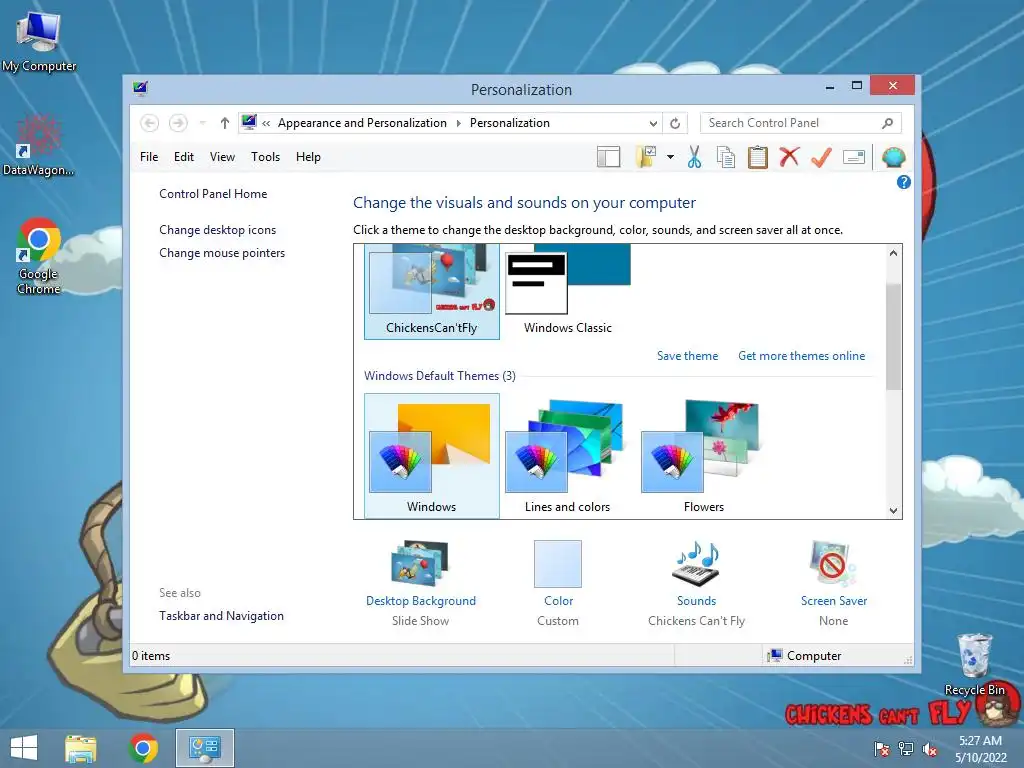Viewport: 1024px width, 768px height.
Task: Click the folder options toolbar icon
Action: [646, 157]
